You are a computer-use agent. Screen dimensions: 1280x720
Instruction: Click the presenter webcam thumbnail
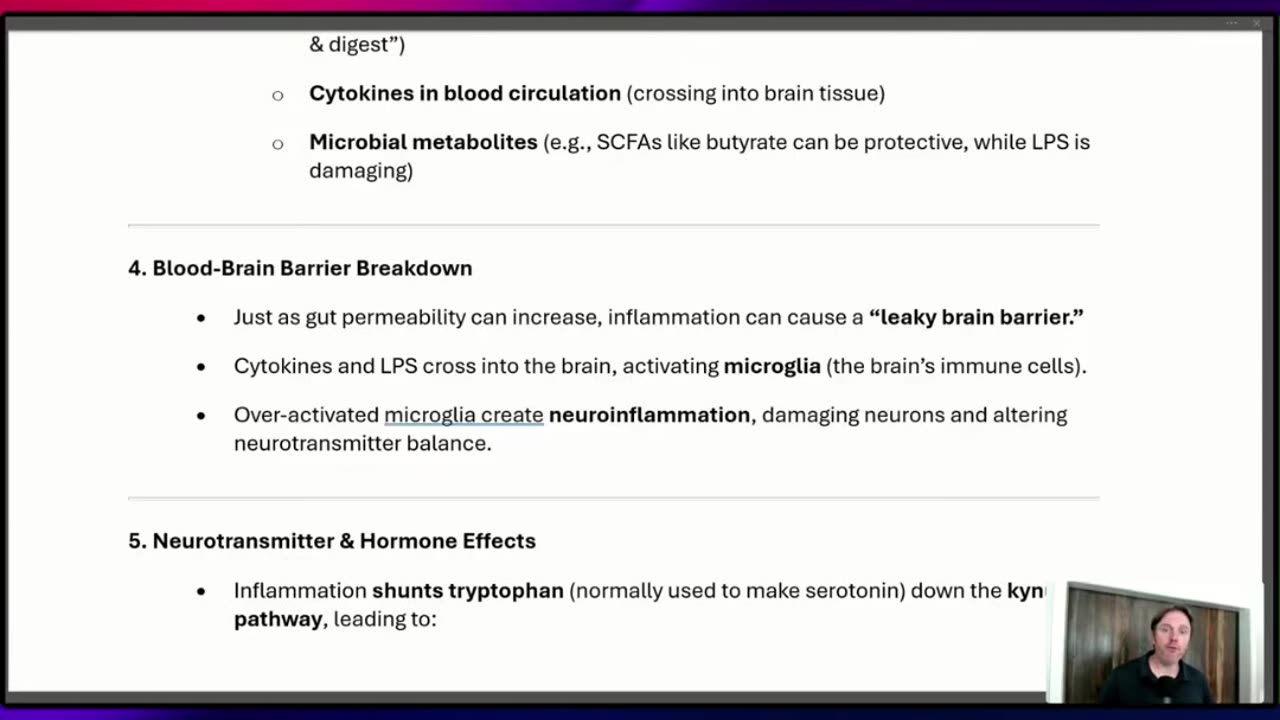(1155, 642)
